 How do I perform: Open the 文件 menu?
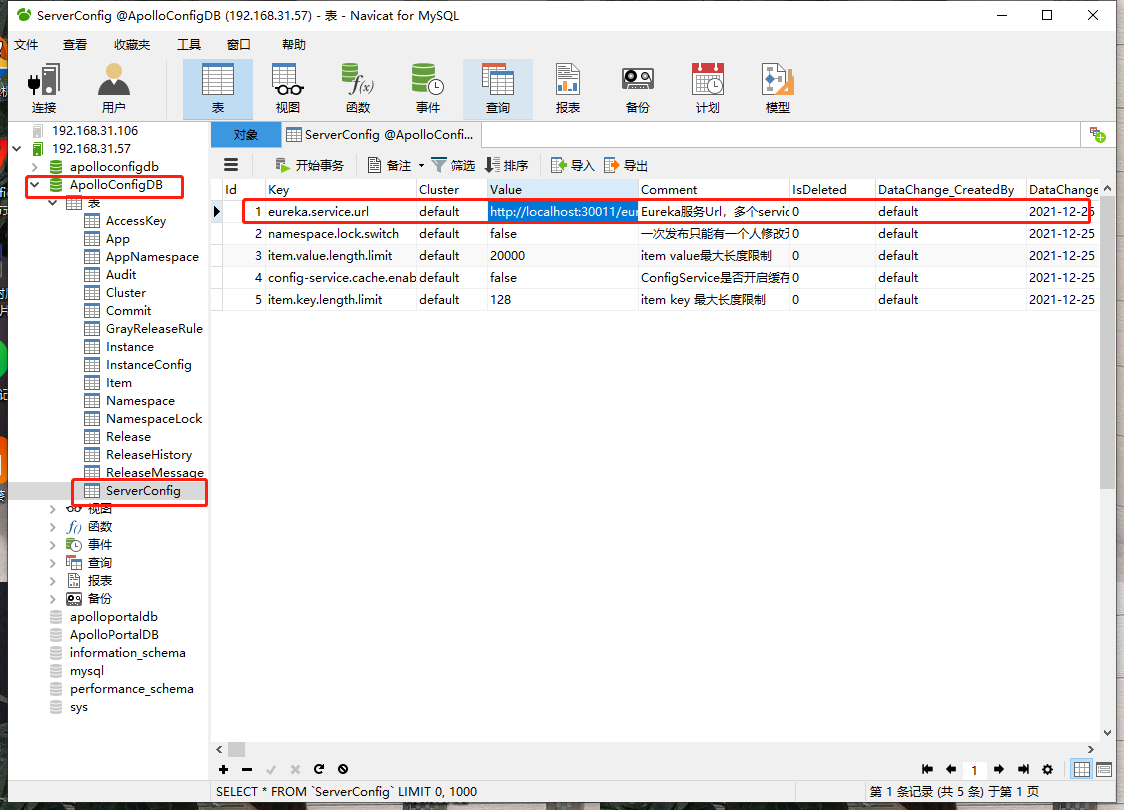27,44
